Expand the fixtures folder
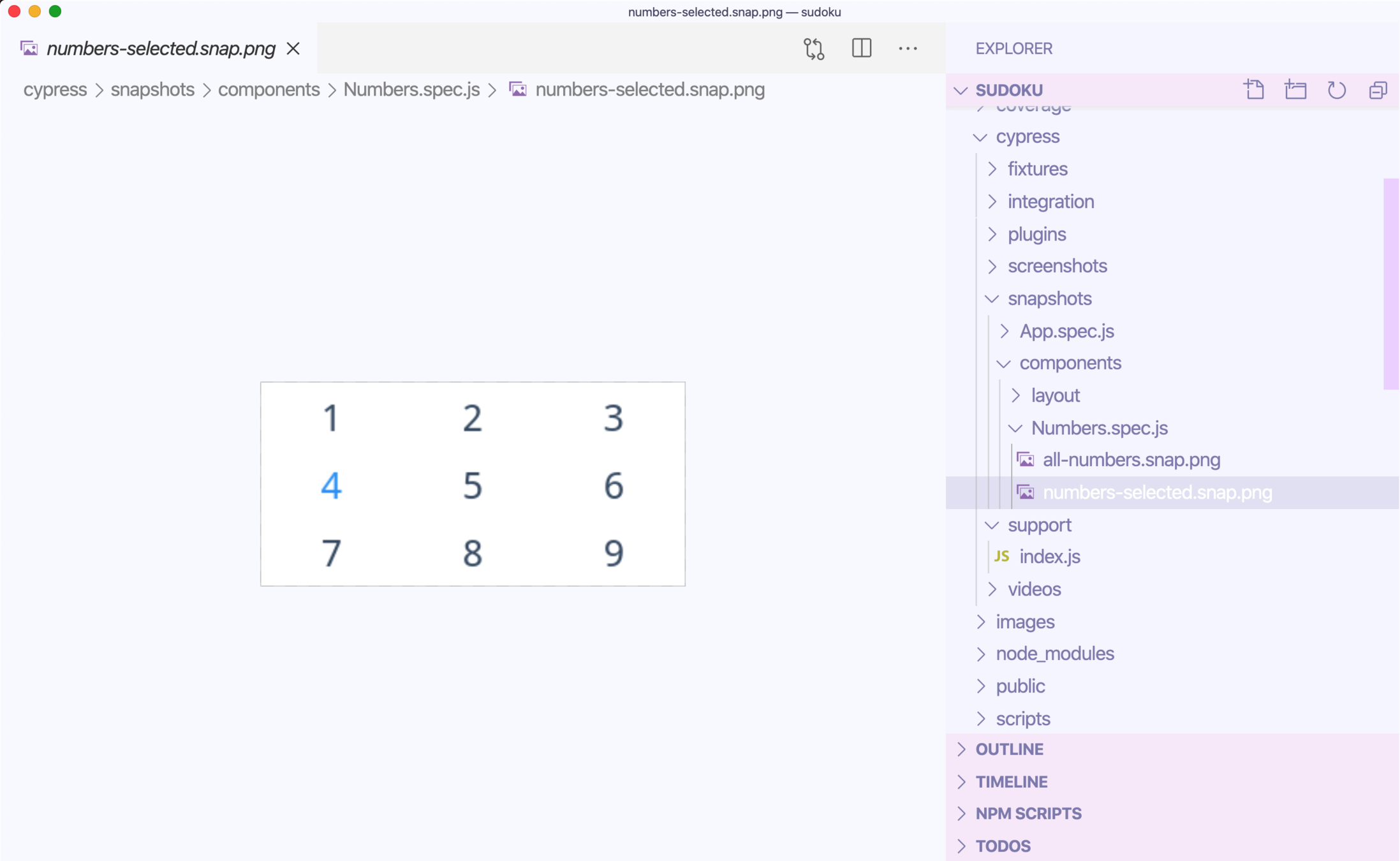 (x=1037, y=169)
